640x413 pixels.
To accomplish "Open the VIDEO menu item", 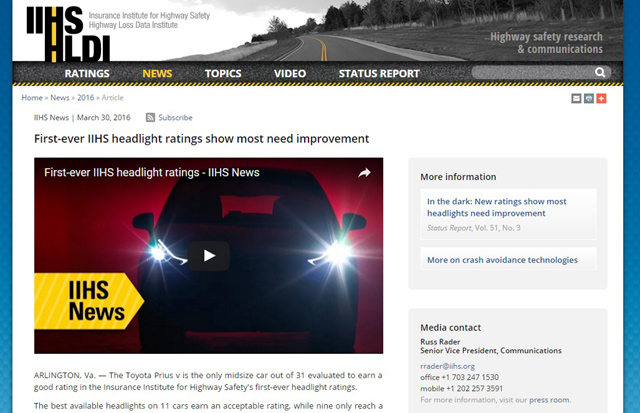I will [290, 73].
